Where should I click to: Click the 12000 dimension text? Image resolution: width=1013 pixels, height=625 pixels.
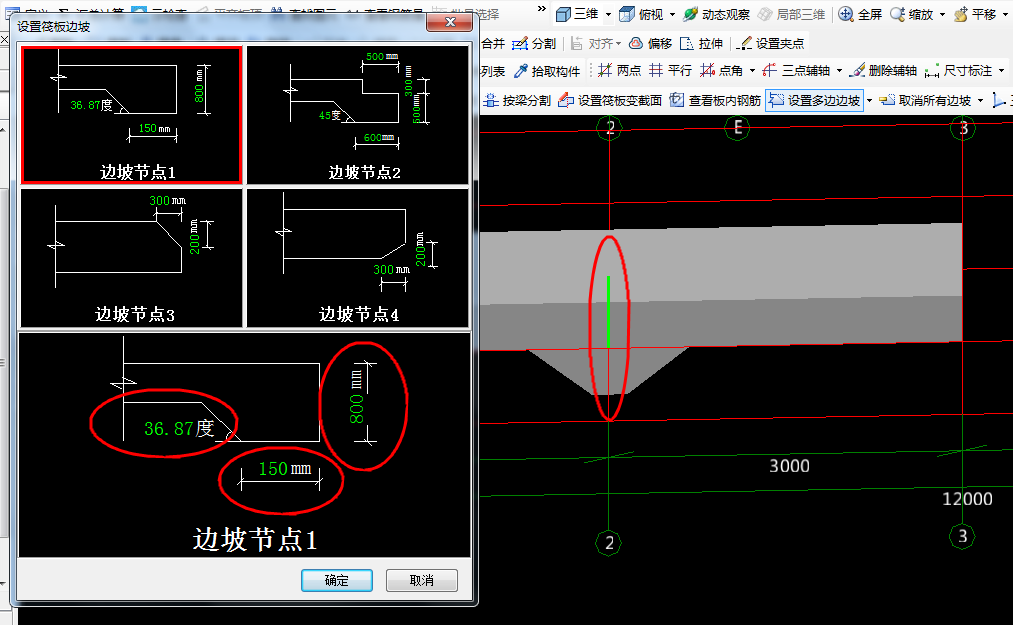pos(967,499)
